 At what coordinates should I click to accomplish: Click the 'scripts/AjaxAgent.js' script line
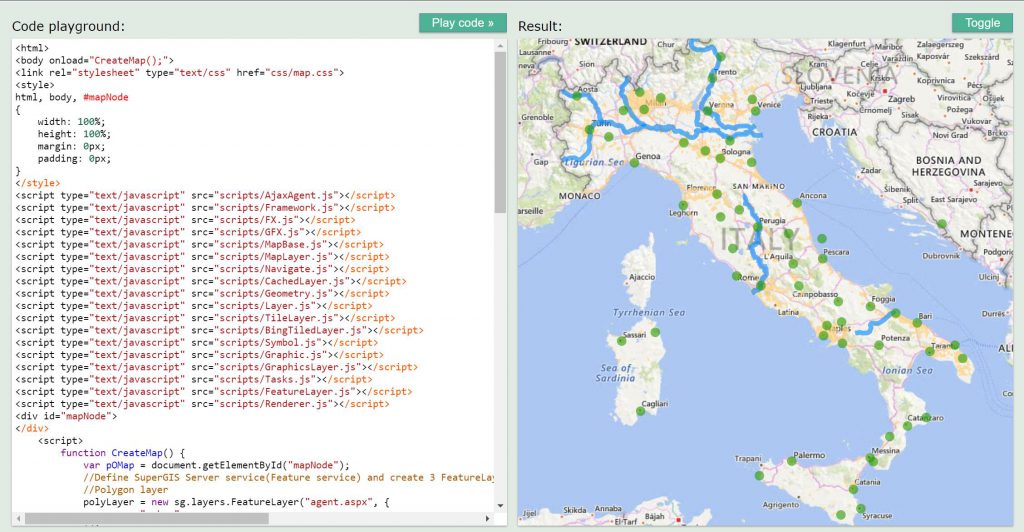[205, 195]
